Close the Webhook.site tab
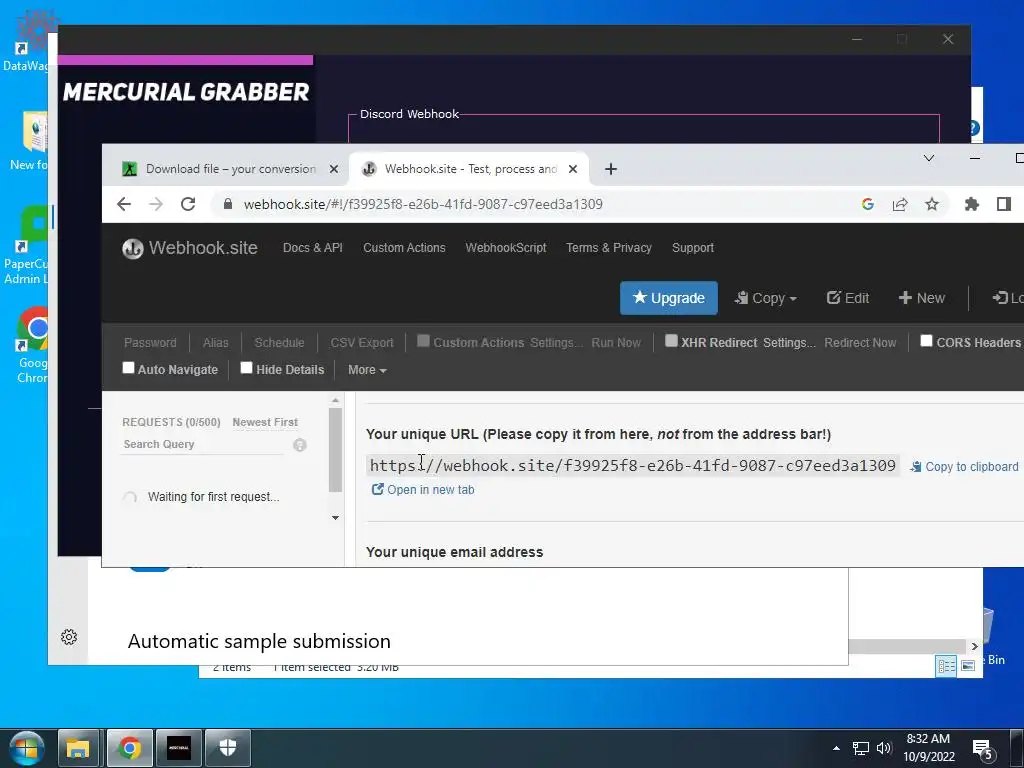Viewport: 1024px width, 768px height. [573, 169]
